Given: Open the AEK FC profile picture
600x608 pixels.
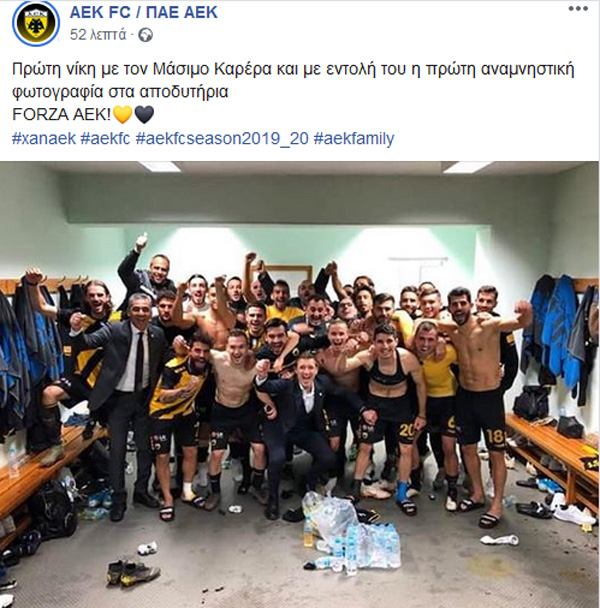Looking at the screenshot, I should coord(36,23).
